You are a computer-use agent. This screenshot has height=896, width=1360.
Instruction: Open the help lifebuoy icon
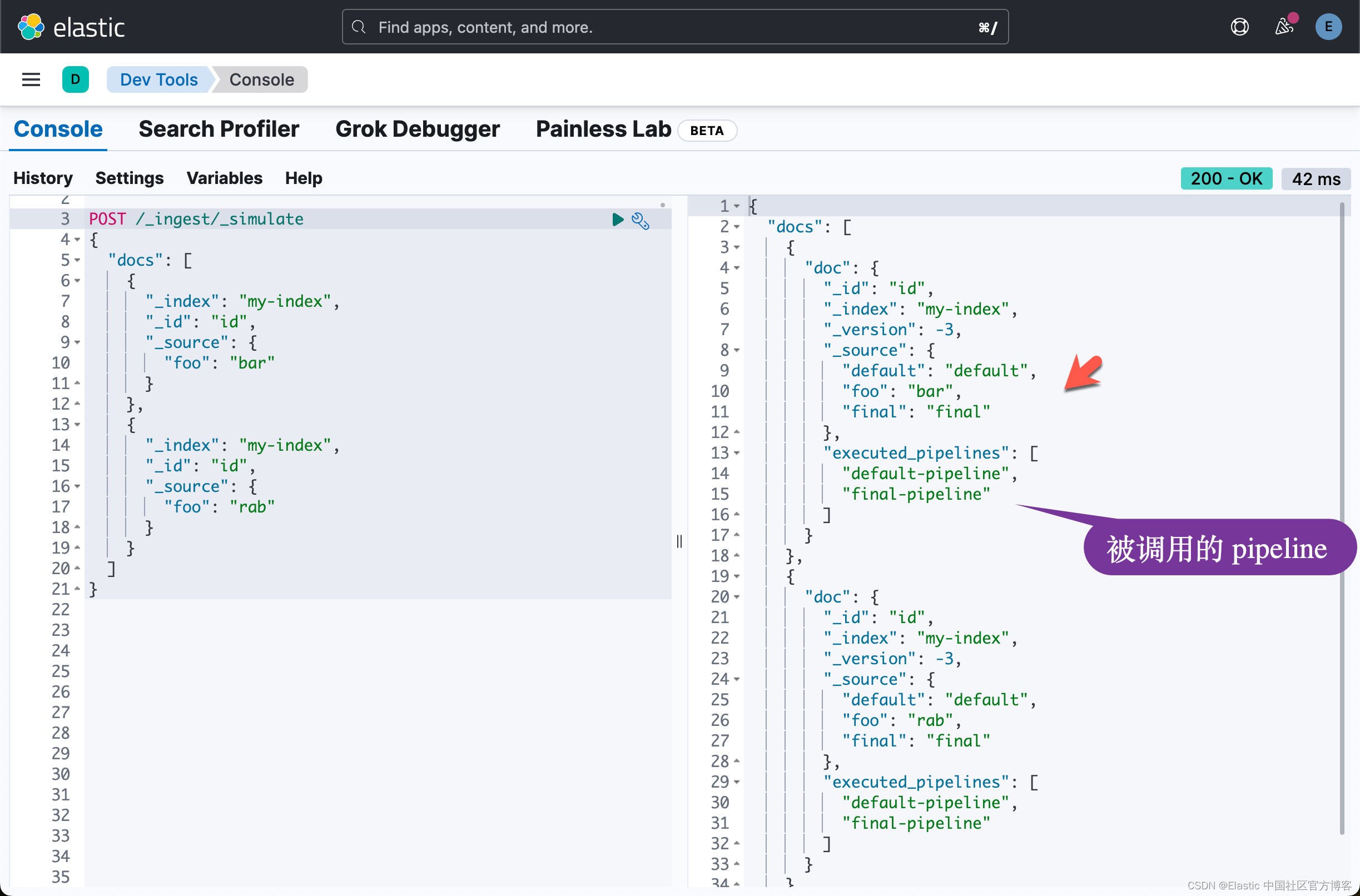click(x=1239, y=27)
